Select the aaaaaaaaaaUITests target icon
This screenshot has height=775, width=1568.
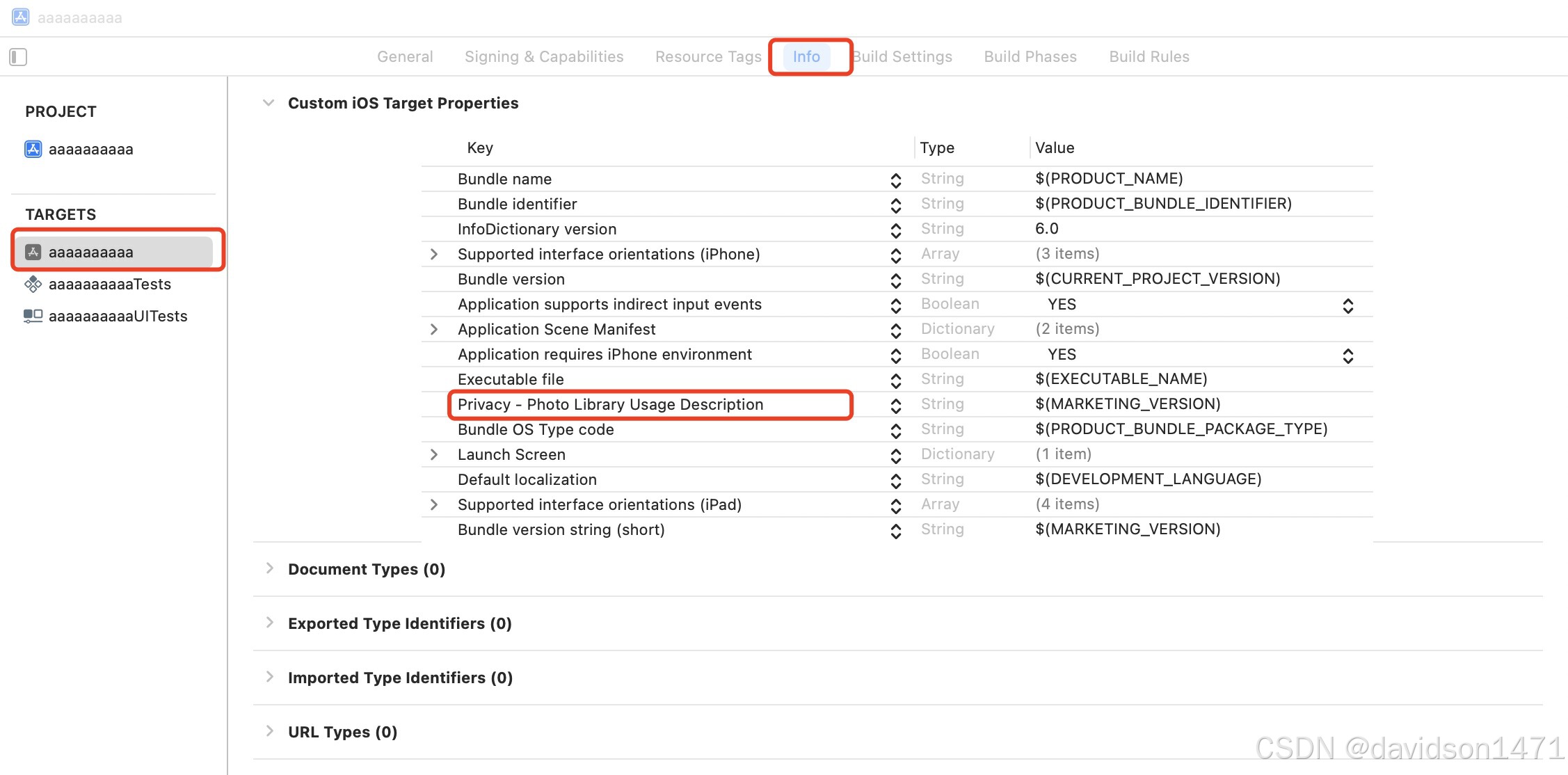coord(33,316)
